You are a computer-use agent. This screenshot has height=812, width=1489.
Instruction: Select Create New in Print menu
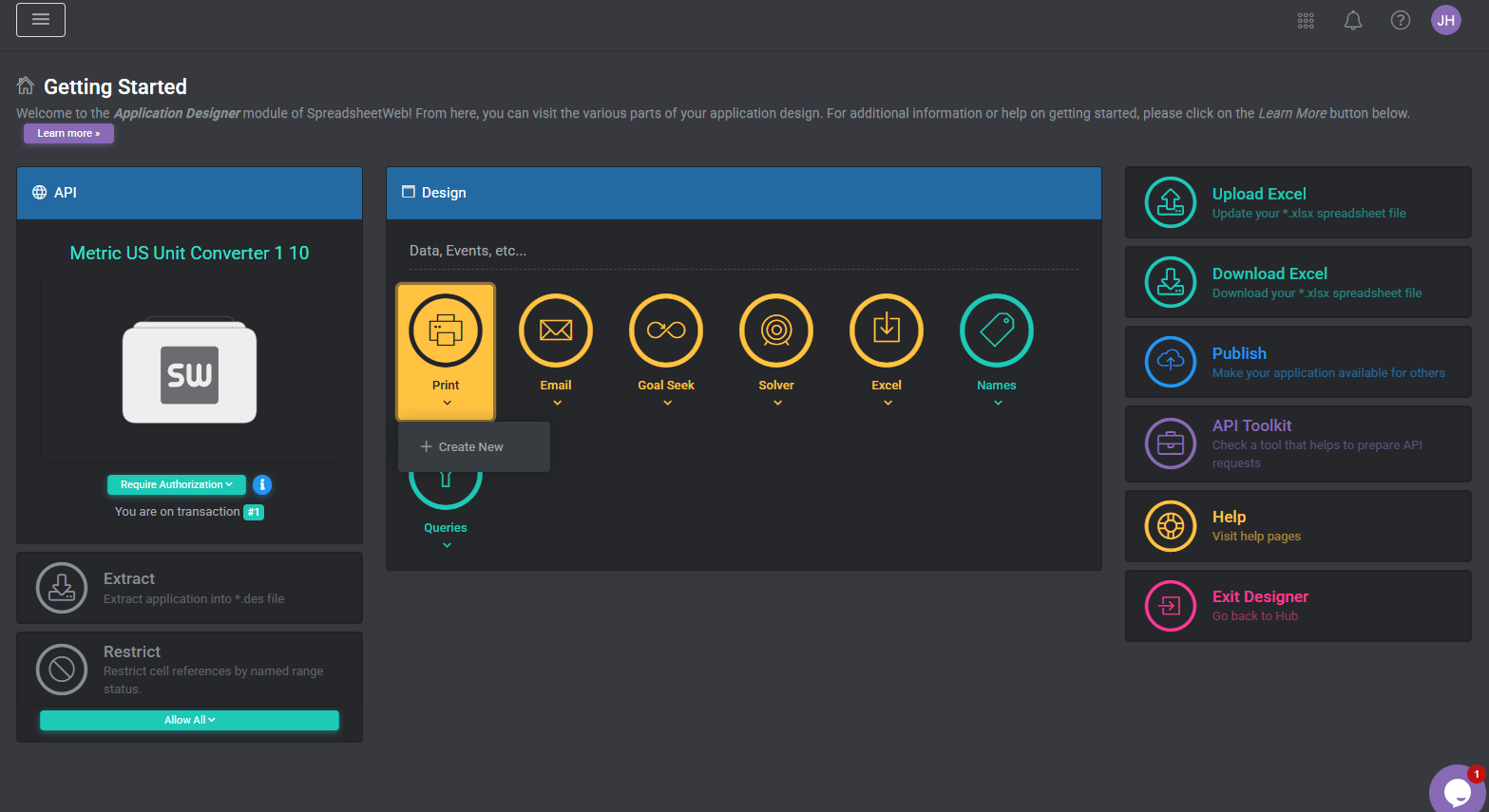tap(474, 447)
